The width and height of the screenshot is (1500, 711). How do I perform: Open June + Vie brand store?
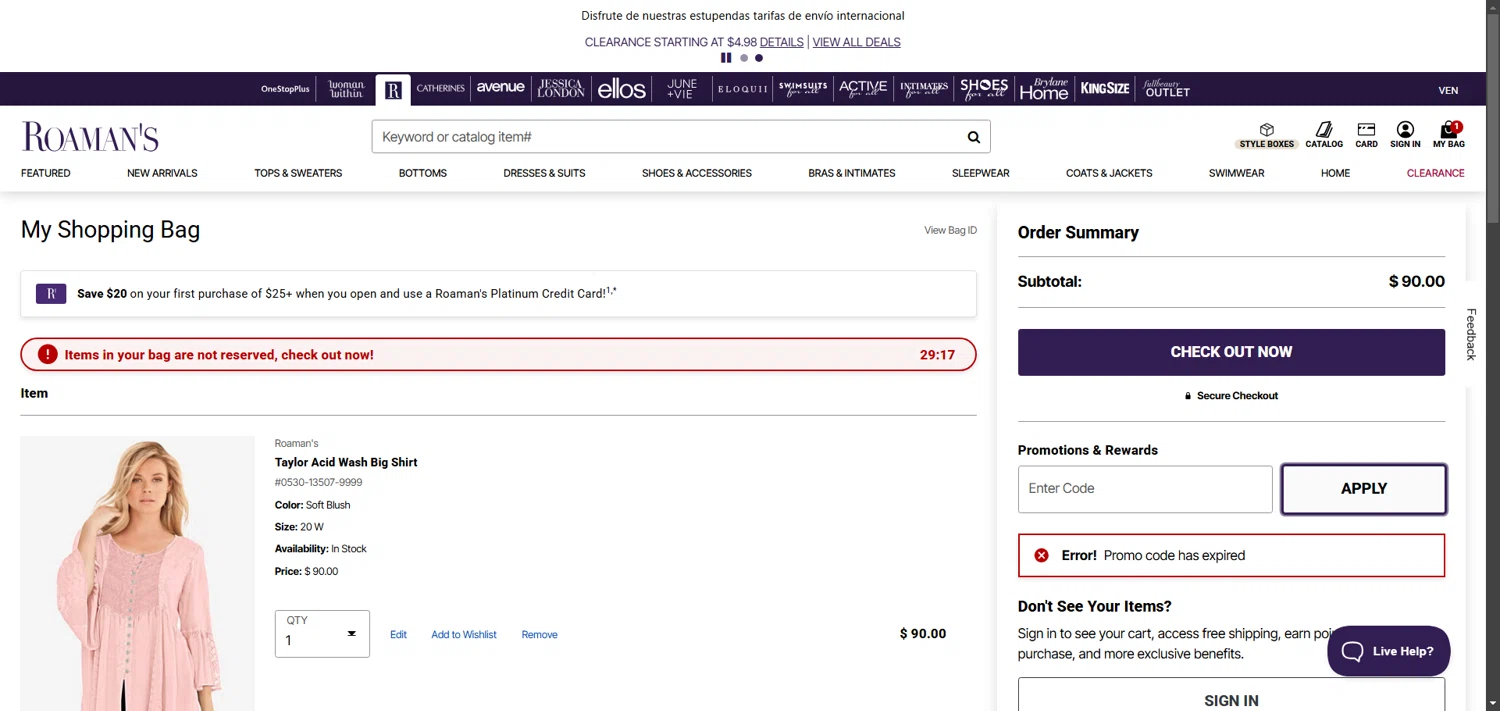(x=682, y=89)
